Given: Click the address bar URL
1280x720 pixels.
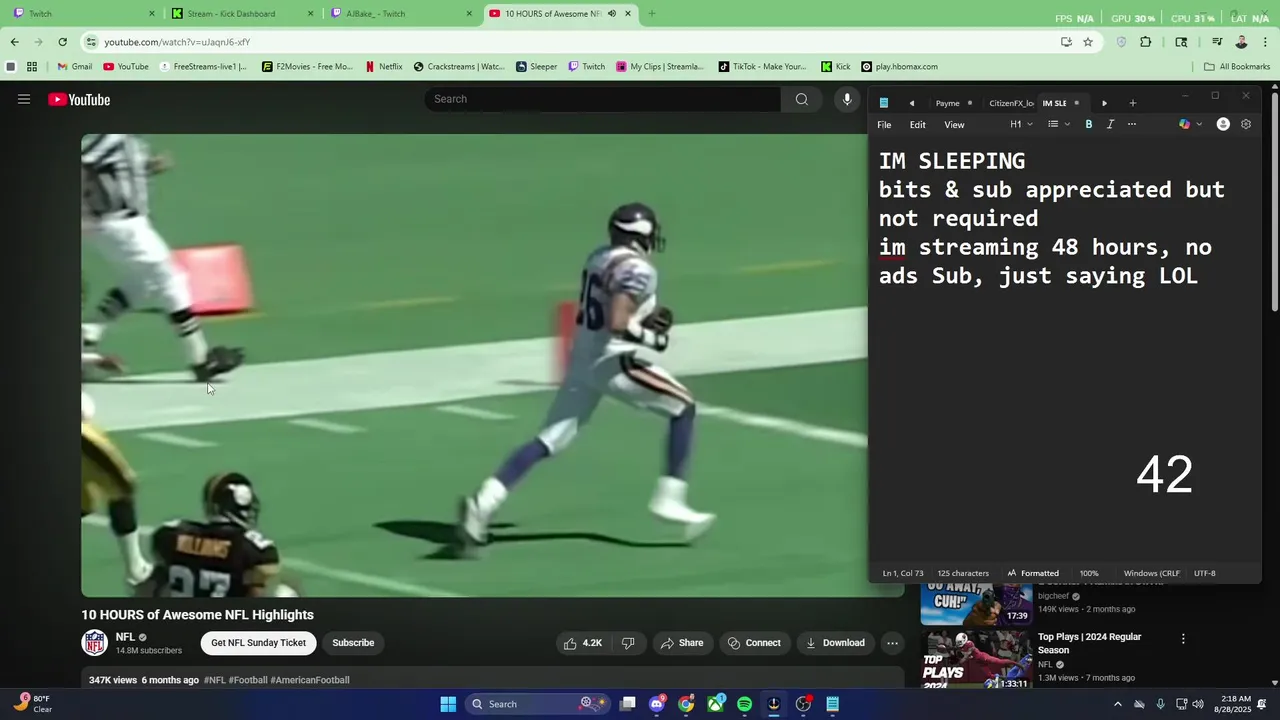Looking at the screenshot, I should (177, 42).
